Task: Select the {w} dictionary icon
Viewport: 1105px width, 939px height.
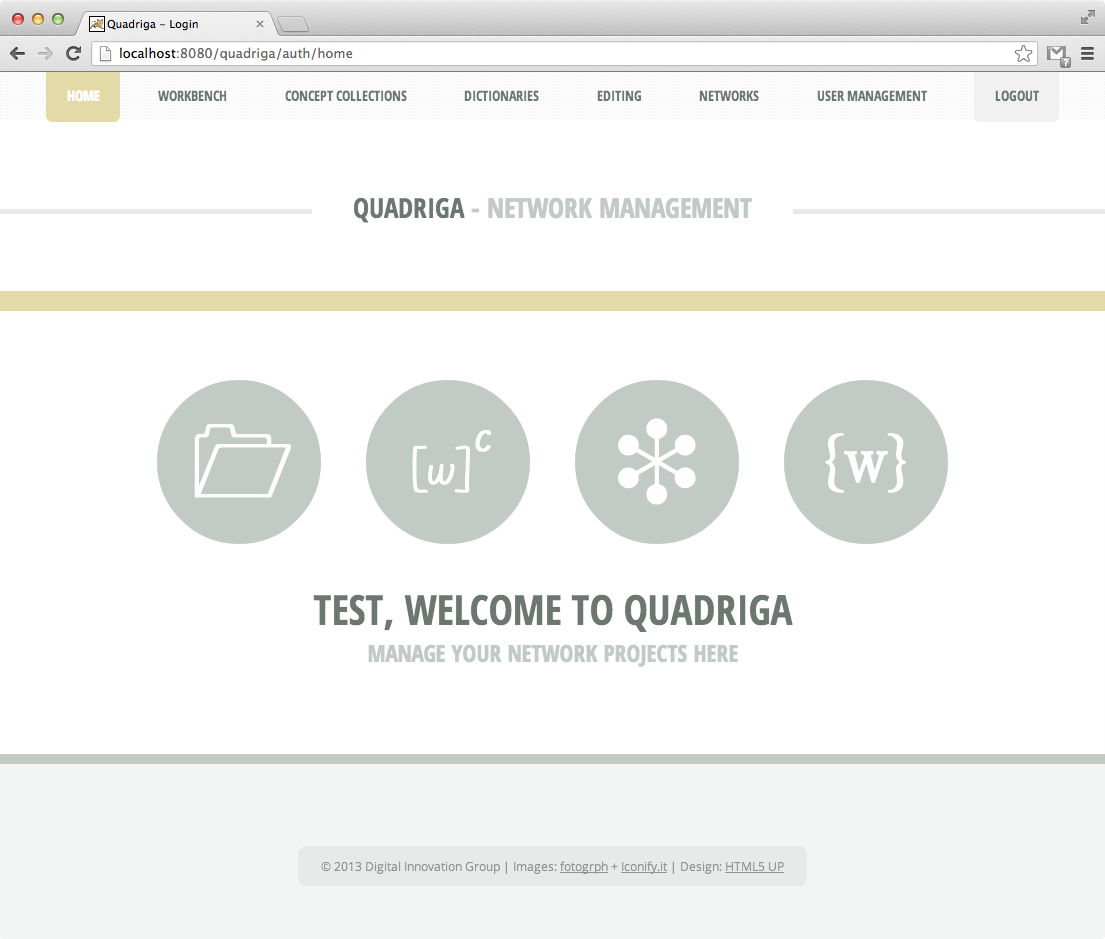Action: [865, 462]
